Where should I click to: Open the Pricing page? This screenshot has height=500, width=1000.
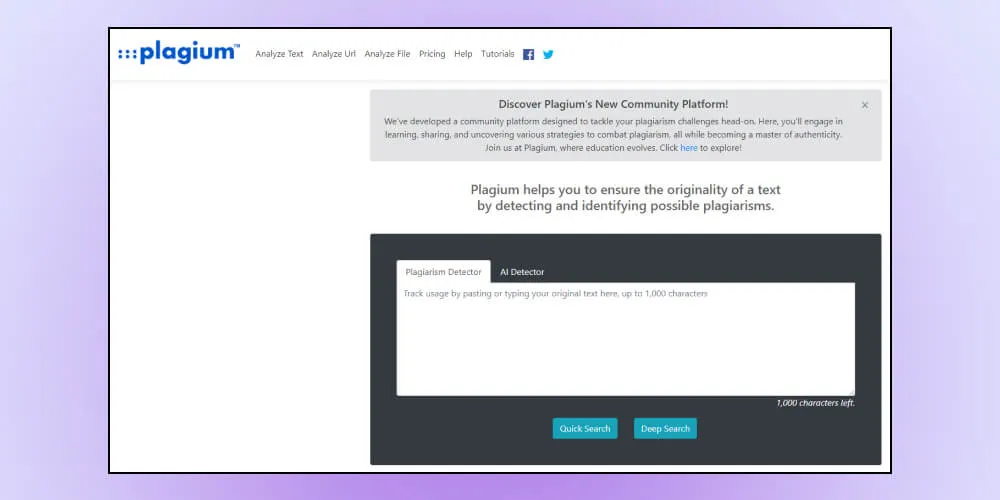[432, 54]
